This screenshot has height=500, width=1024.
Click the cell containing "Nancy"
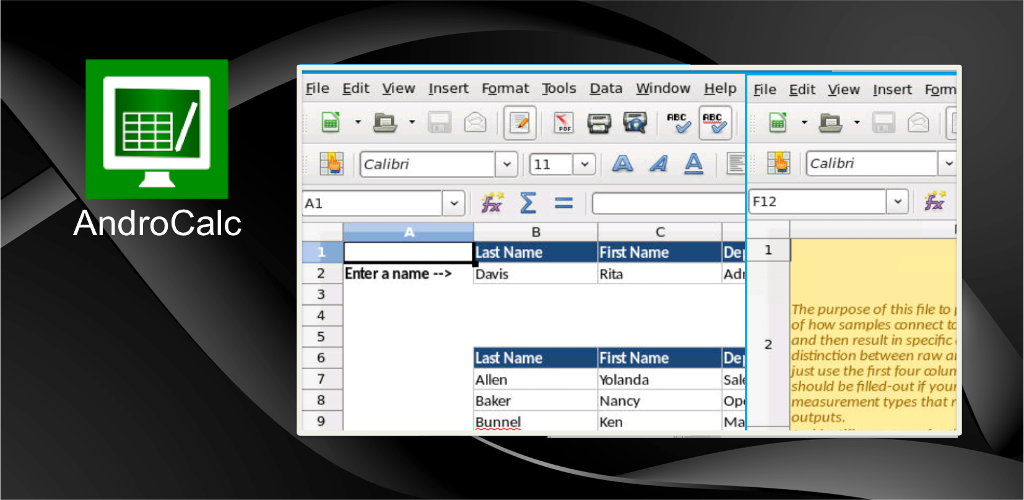pyautogui.click(x=660, y=400)
